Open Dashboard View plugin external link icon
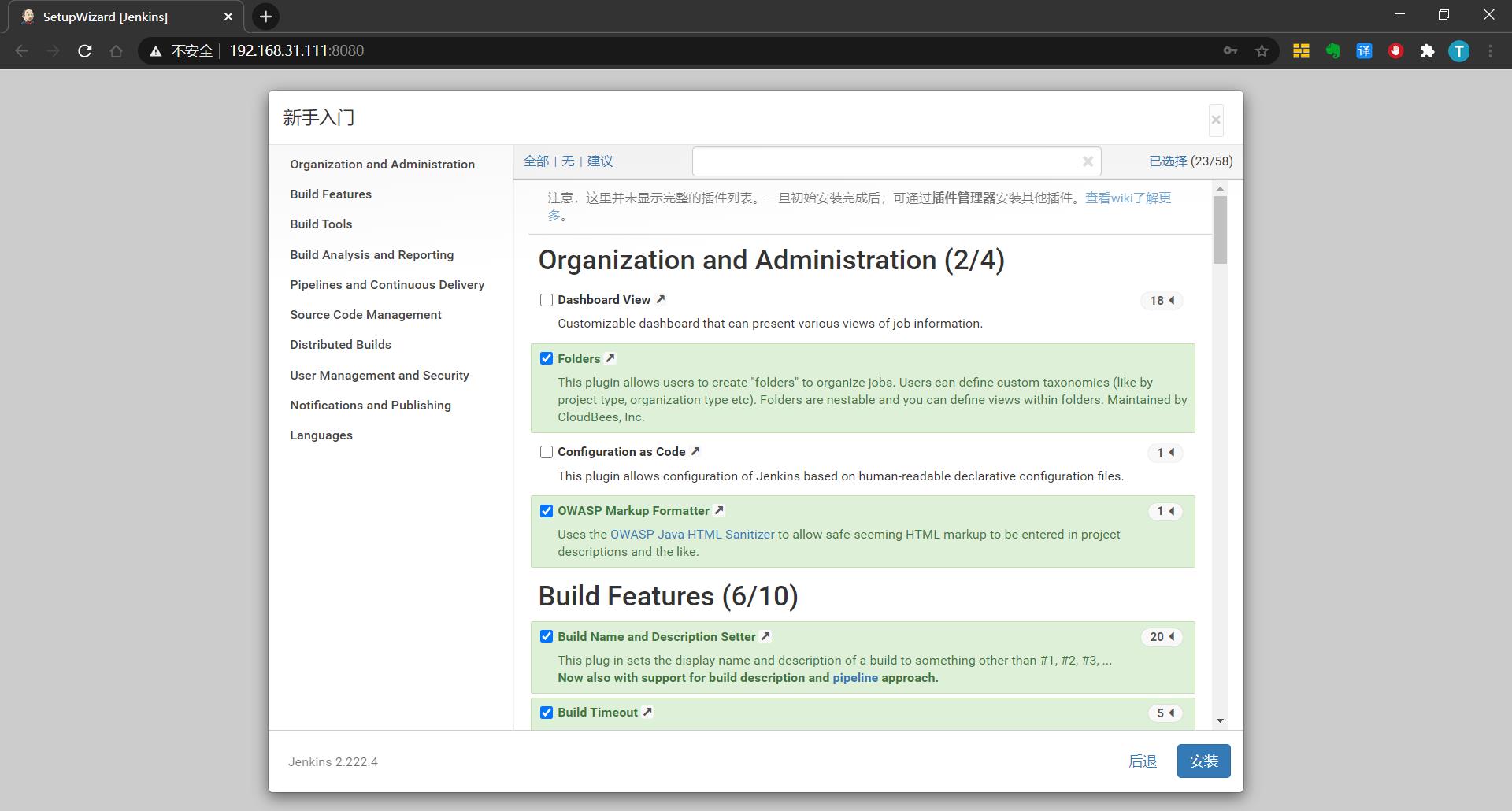 coord(661,299)
